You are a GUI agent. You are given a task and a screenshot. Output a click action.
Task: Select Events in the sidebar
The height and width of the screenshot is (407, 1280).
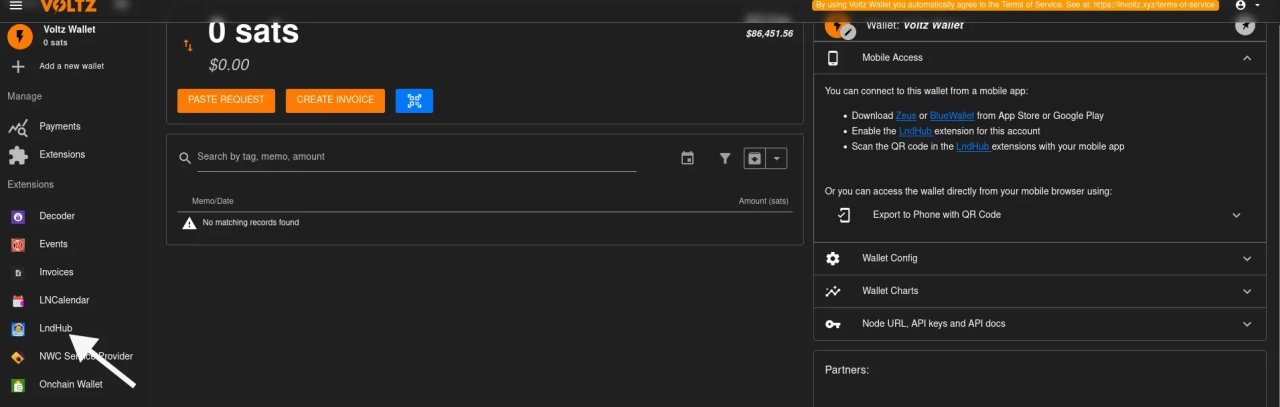point(54,244)
